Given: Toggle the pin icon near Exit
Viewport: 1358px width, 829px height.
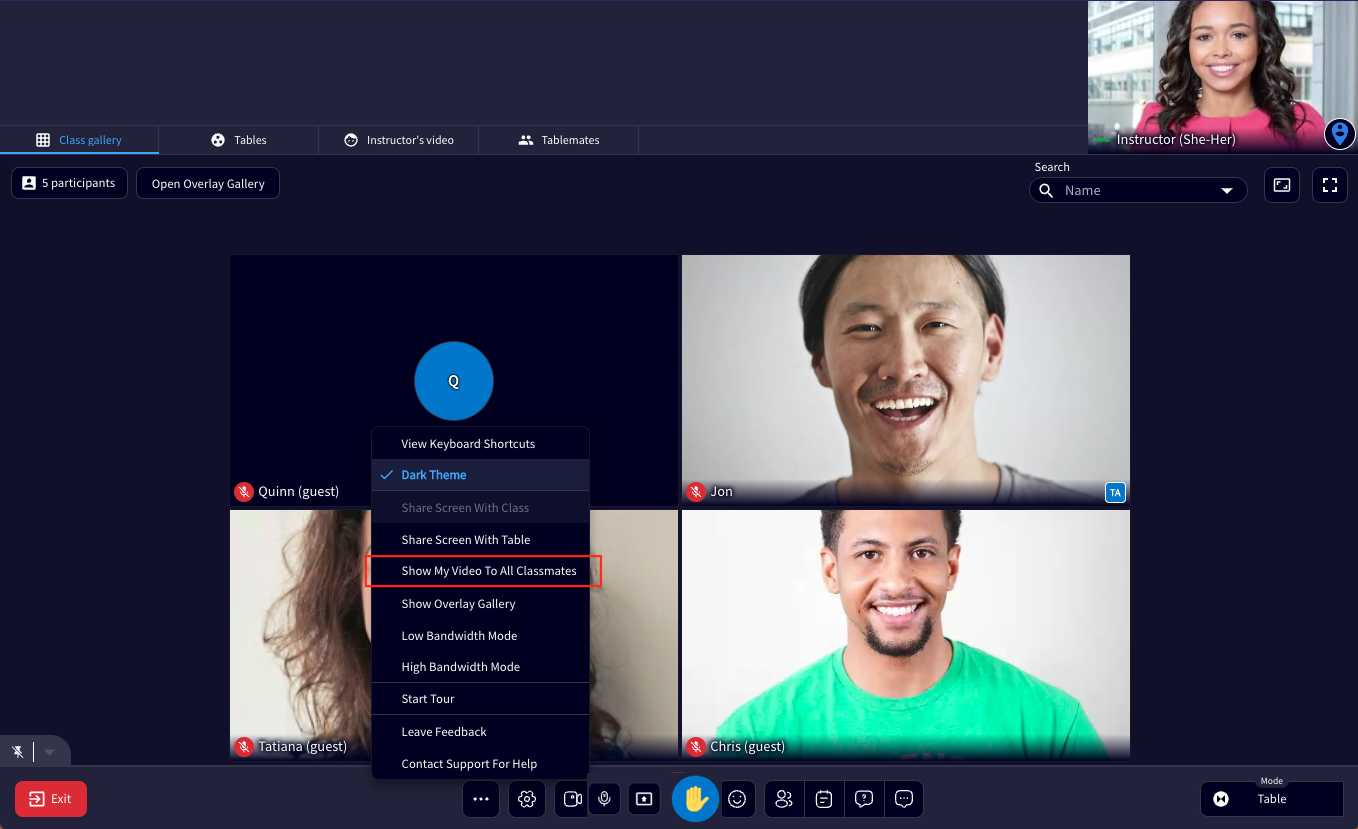Looking at the screenshot, I should click(x=17, y=751).
